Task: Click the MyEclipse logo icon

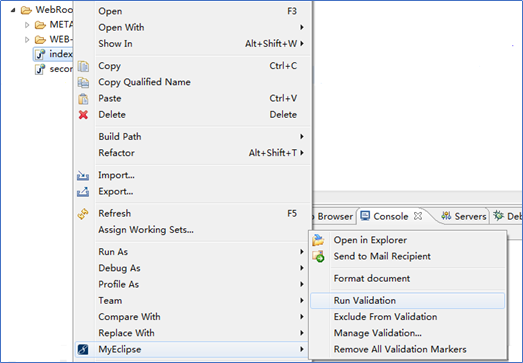Action: point(83,349)
